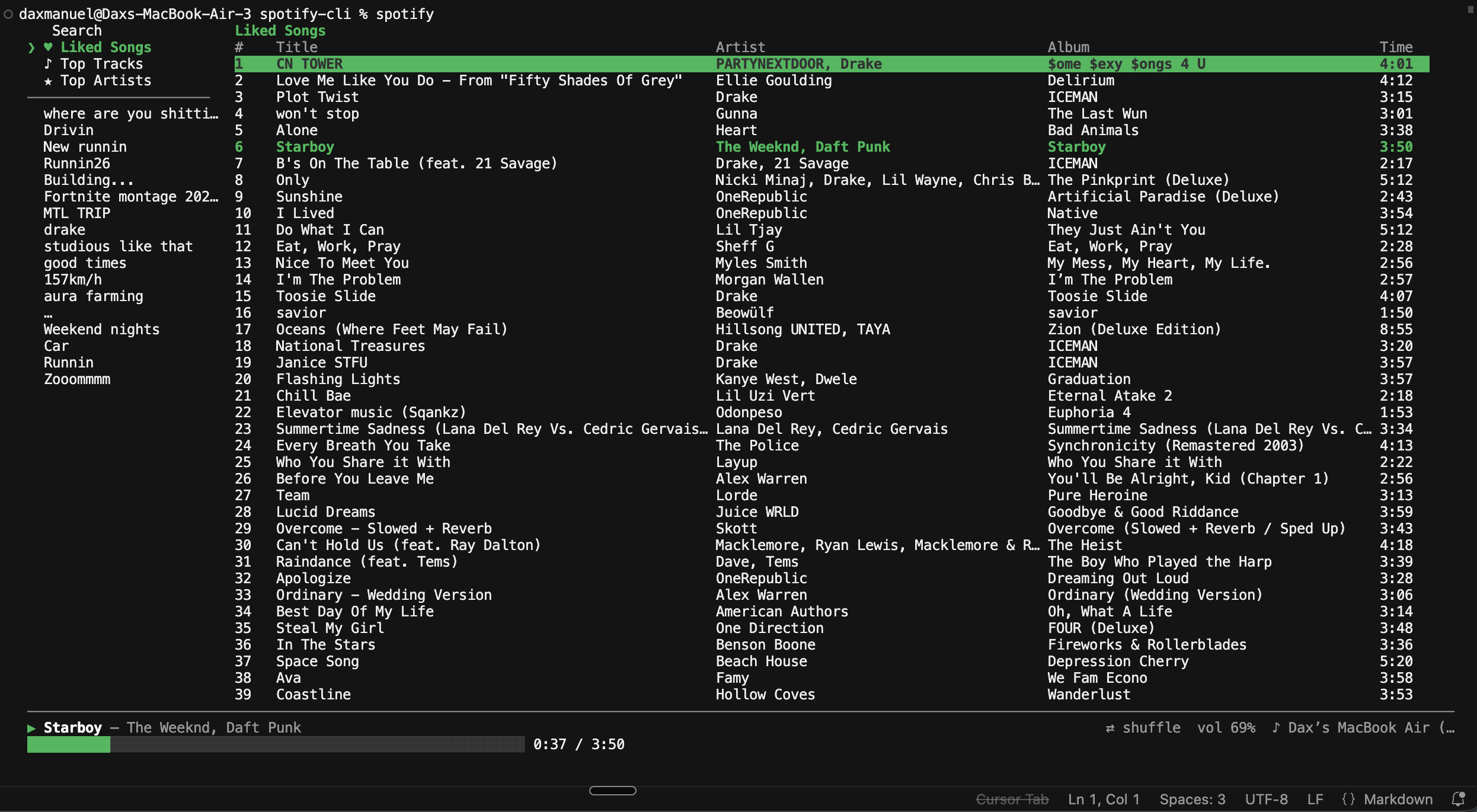Click the Time column header
The image size is (1477, 812).
[x=1396, y=47]
